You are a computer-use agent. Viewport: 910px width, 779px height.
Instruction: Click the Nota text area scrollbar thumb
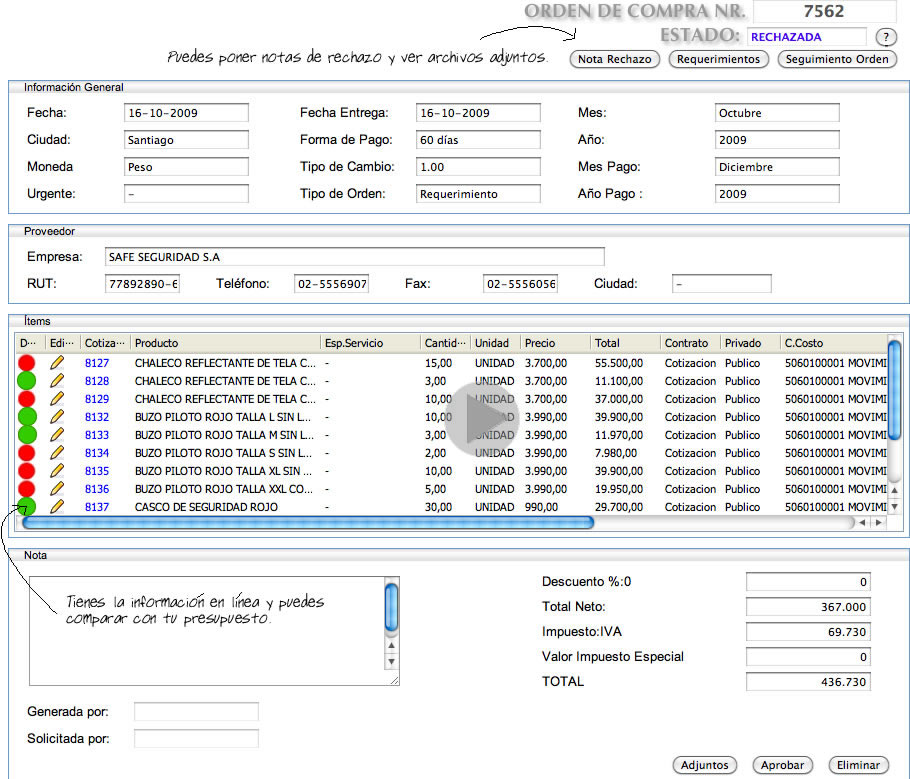(392, 607)
